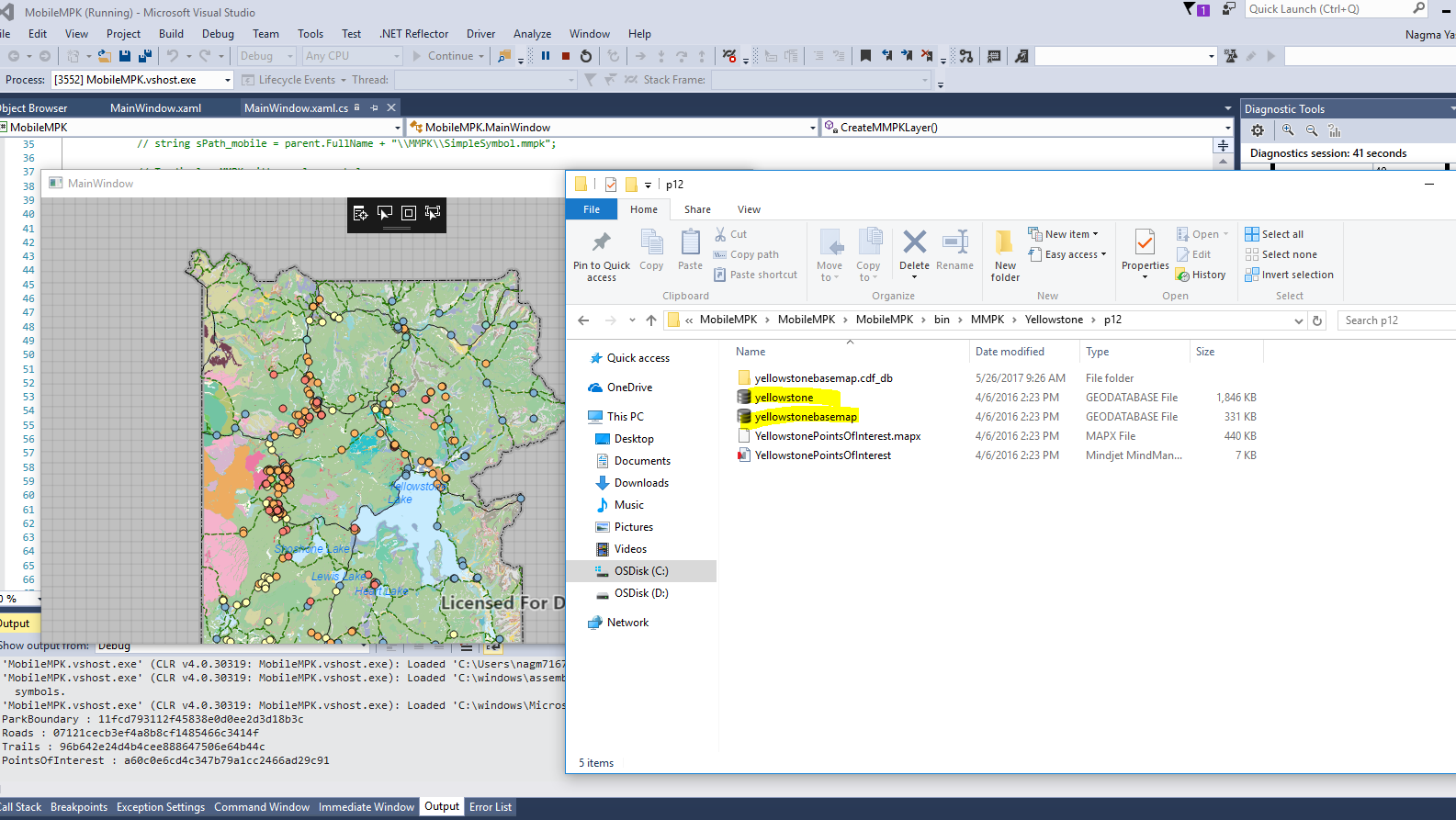Image resolution: width=1456 pixels, height=820 pixels.
Task: Open Properties in Explorer ribbon
Action: pos(1145,253)
